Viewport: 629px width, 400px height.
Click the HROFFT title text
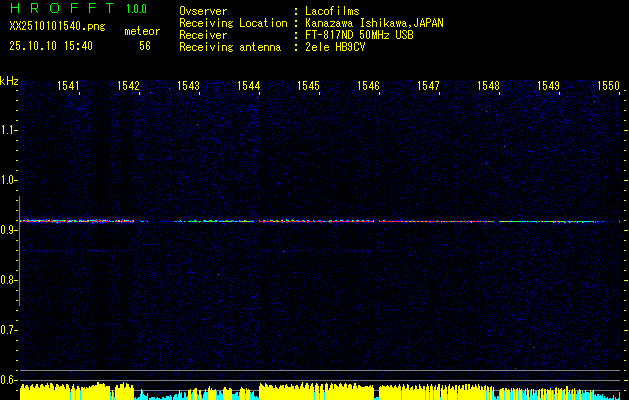(58, 9)
